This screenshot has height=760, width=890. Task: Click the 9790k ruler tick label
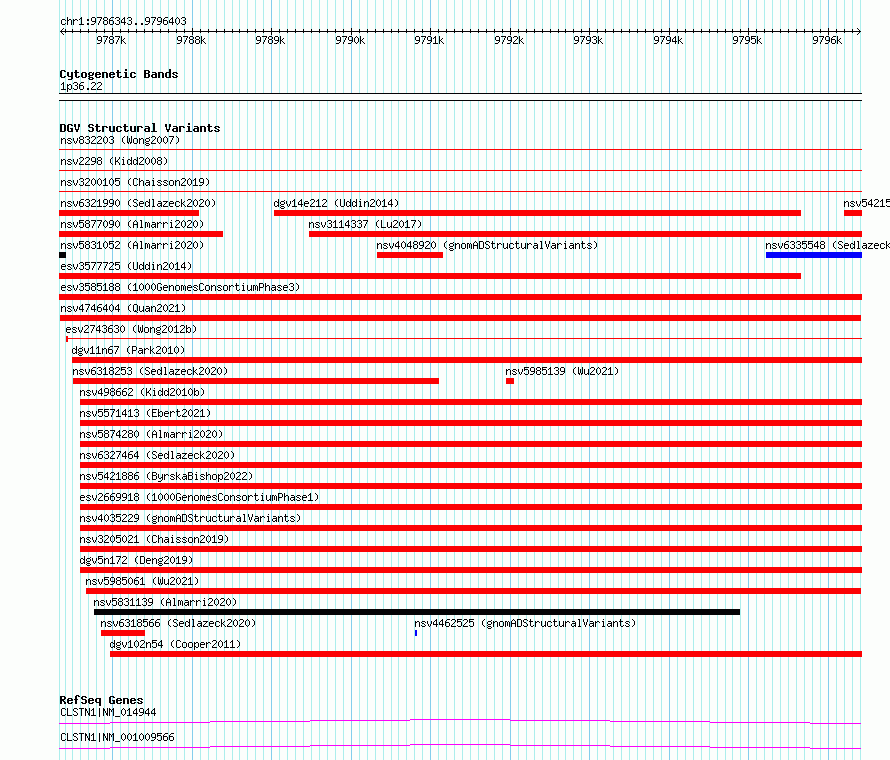pyautogui.click(x=350, y=40)
